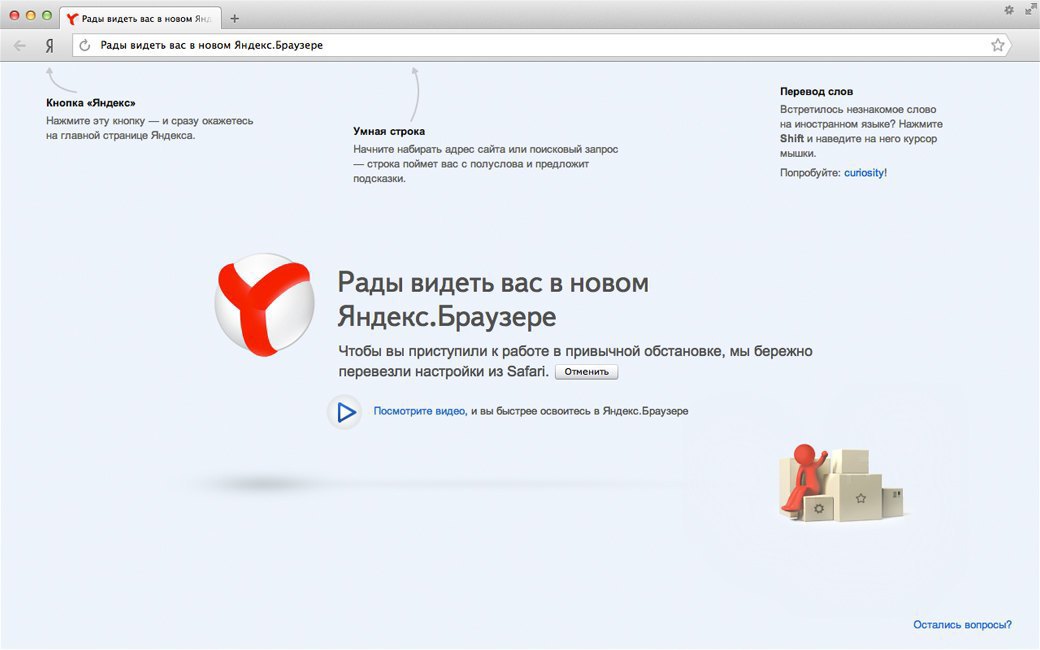Select the 'Рады видеть вас в новом' tab
Image resolution: width=1040 pixels, height=650 pixels.
point(141,19)
